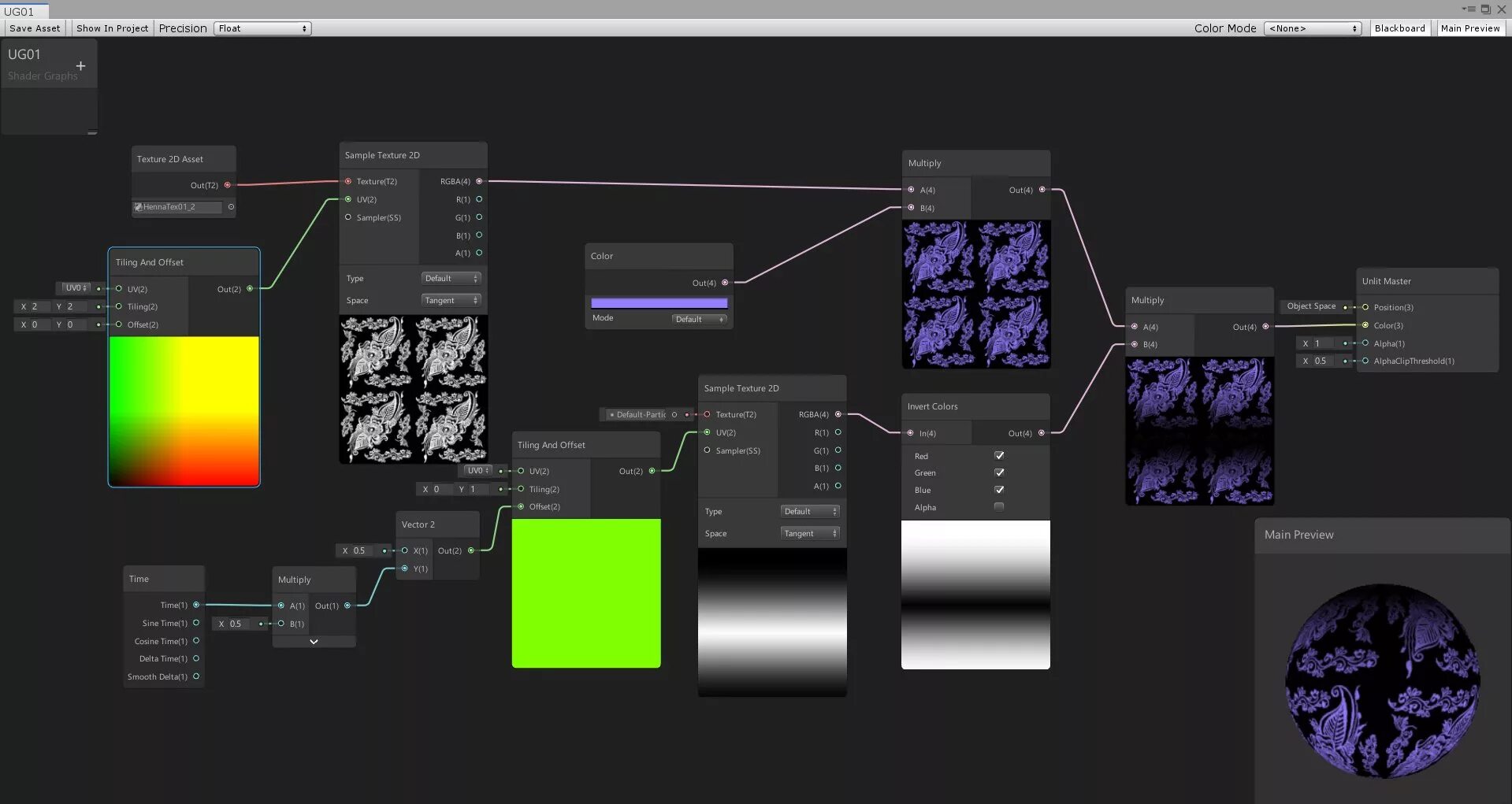Click first Sample Texture 2D RGBA(4) output port
The height and width of the screenshot is (804, 1512).
479,181
